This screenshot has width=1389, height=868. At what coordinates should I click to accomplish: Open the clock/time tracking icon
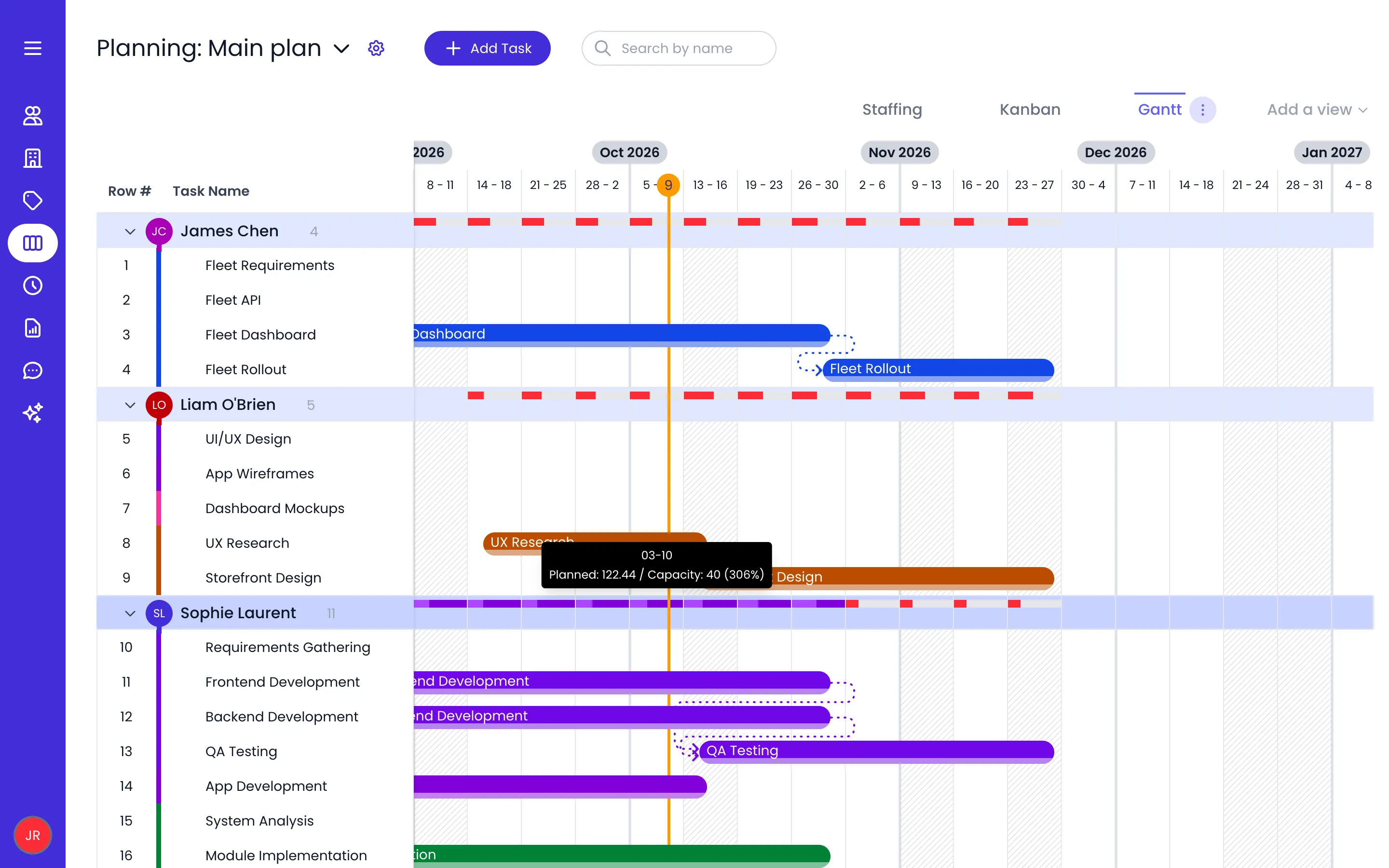pyautogui.click(x=33, y=286)
